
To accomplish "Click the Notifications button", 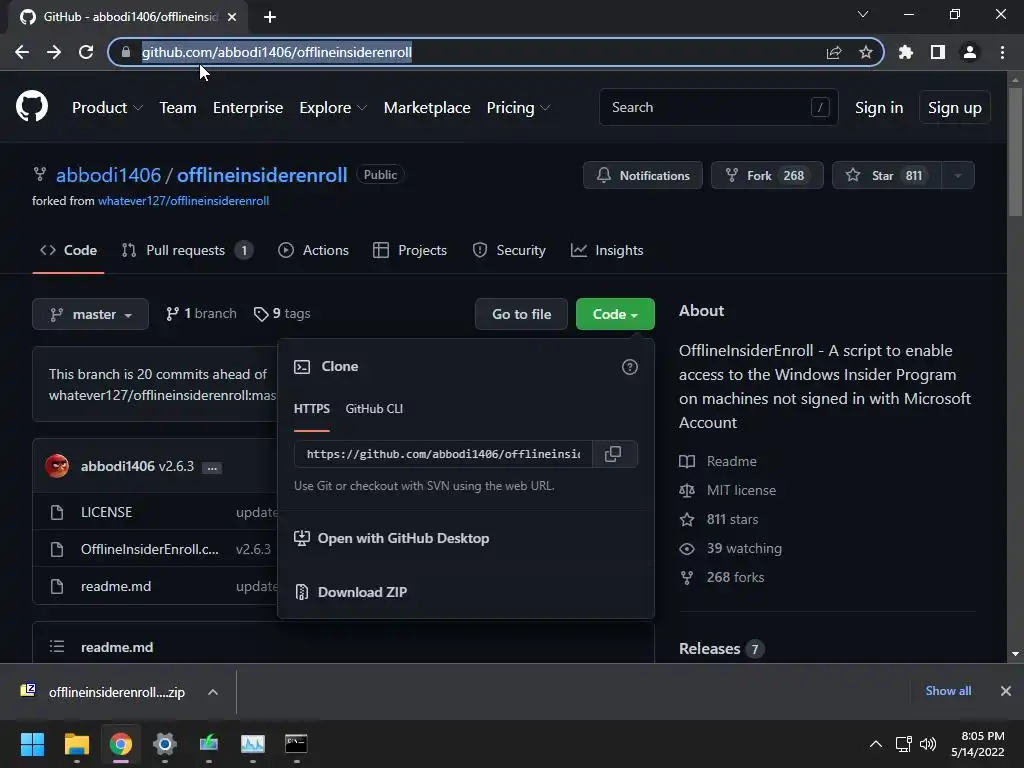I will (x=643, y=175).
